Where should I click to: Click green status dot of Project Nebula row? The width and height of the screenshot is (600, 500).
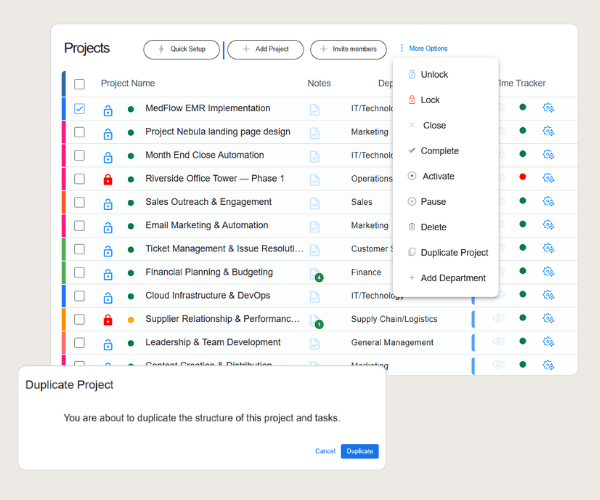(x=131, y=133)
